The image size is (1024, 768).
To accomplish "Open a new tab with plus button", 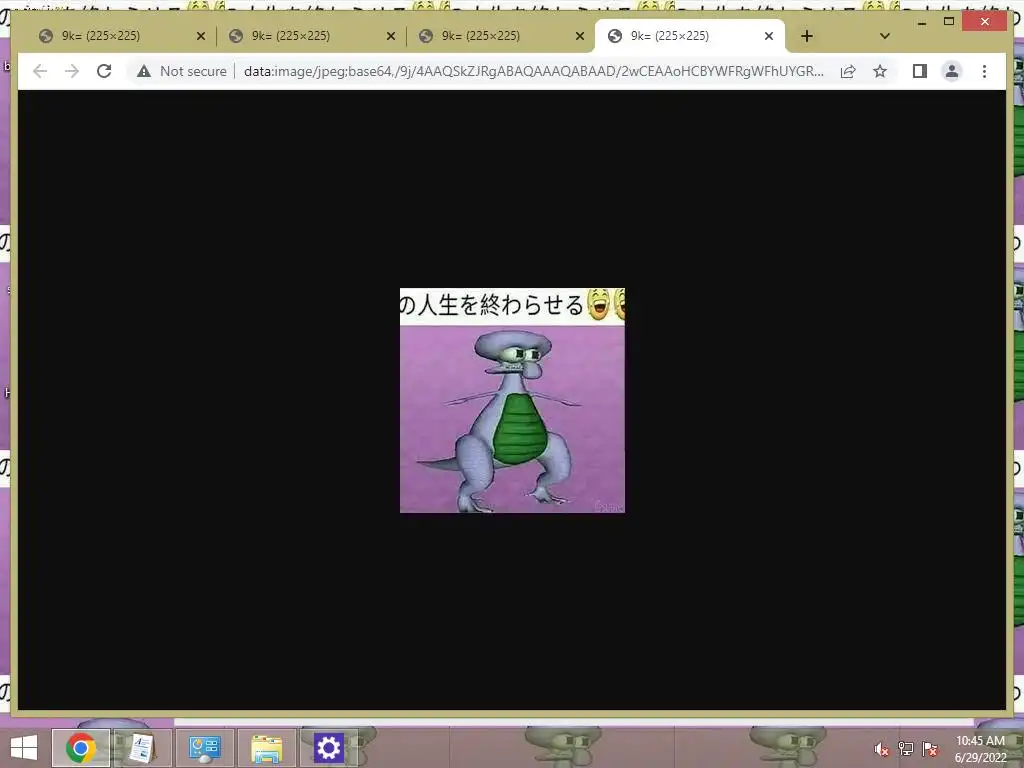I will pos(807,36).
